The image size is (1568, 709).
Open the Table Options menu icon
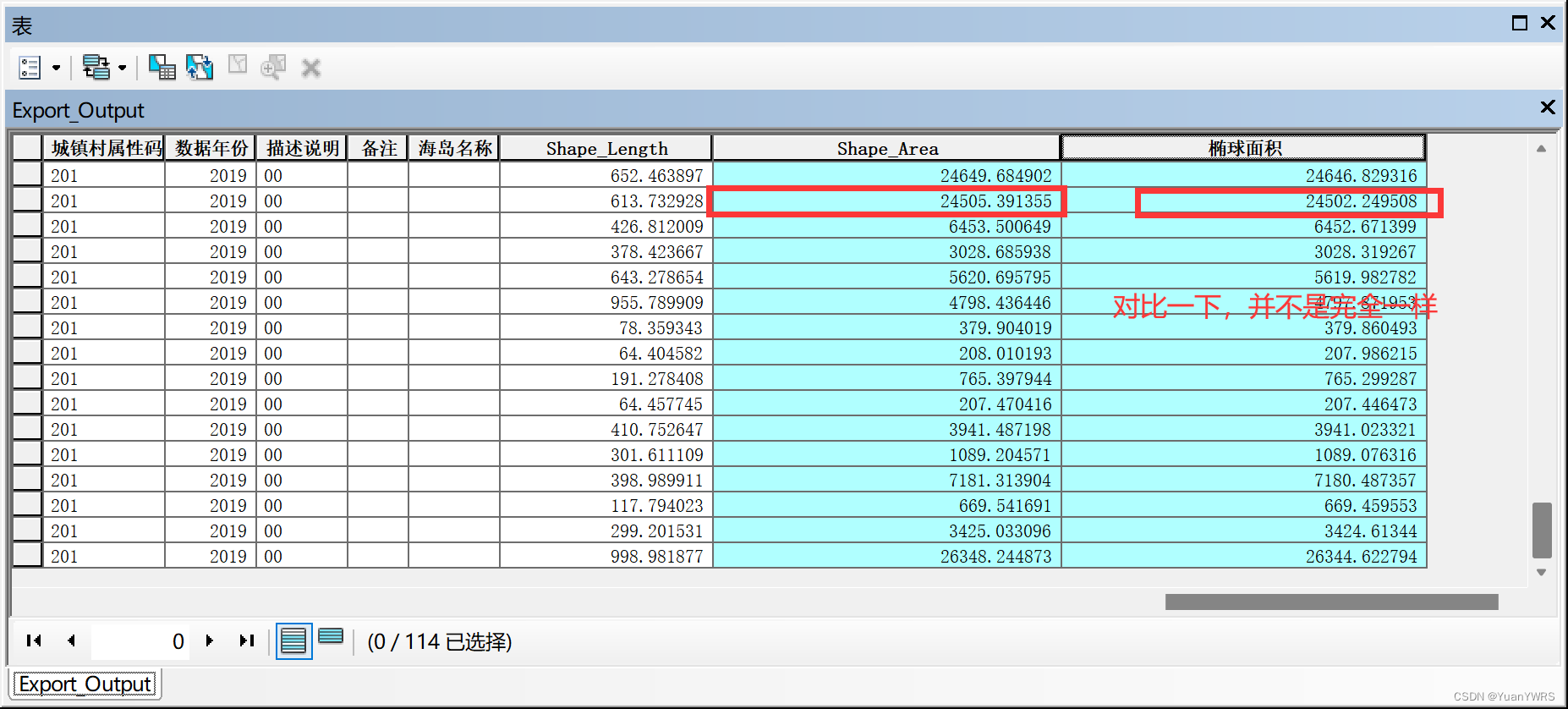tap(30, 68)
